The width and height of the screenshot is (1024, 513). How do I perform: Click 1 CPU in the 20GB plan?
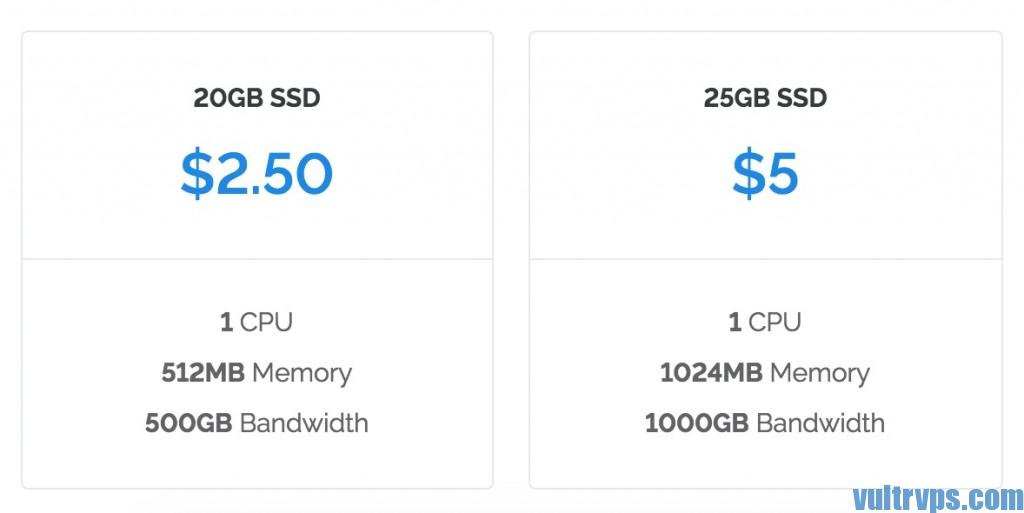coord(257,322)
